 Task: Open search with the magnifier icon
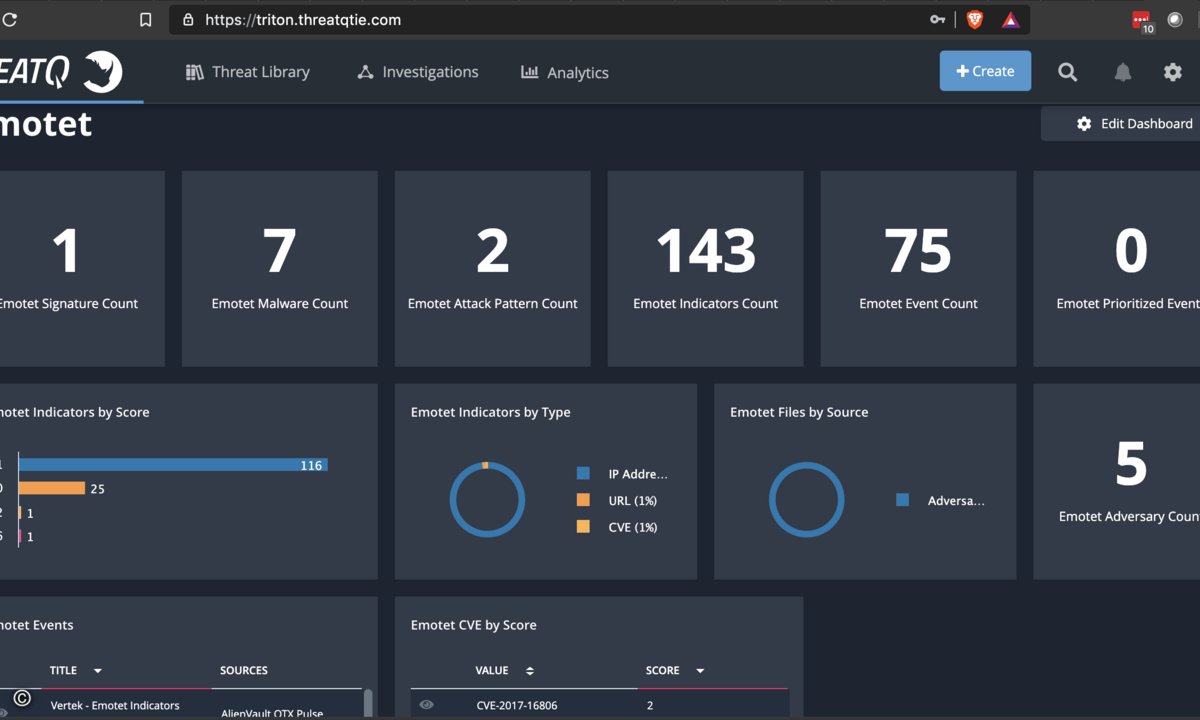click(x=1068, y=72)
